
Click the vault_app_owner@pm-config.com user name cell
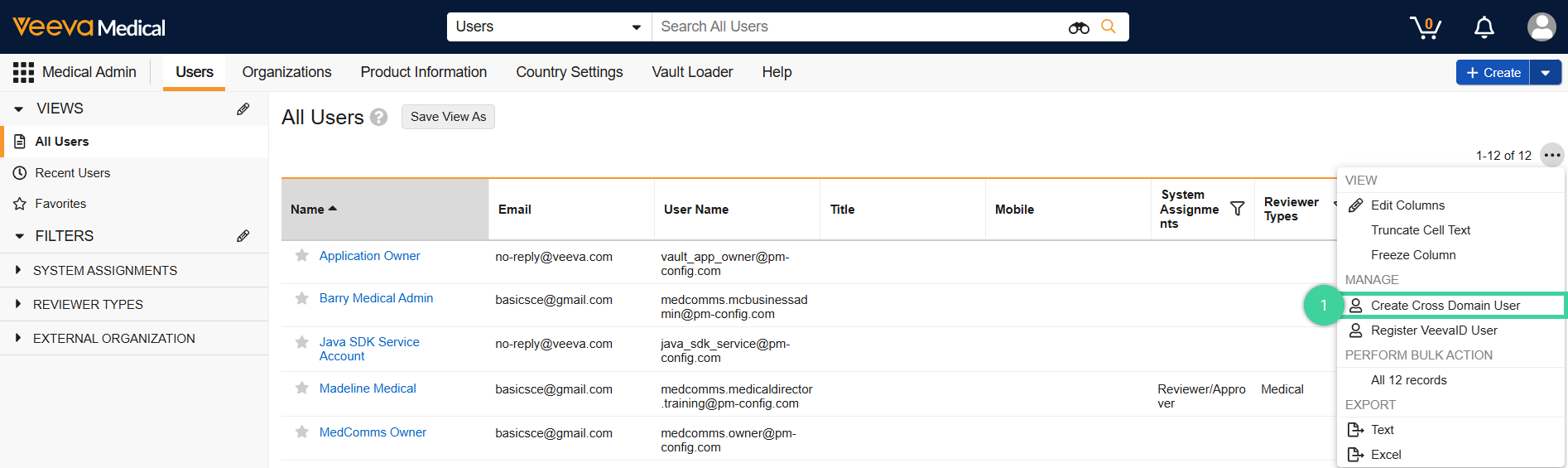725,263
